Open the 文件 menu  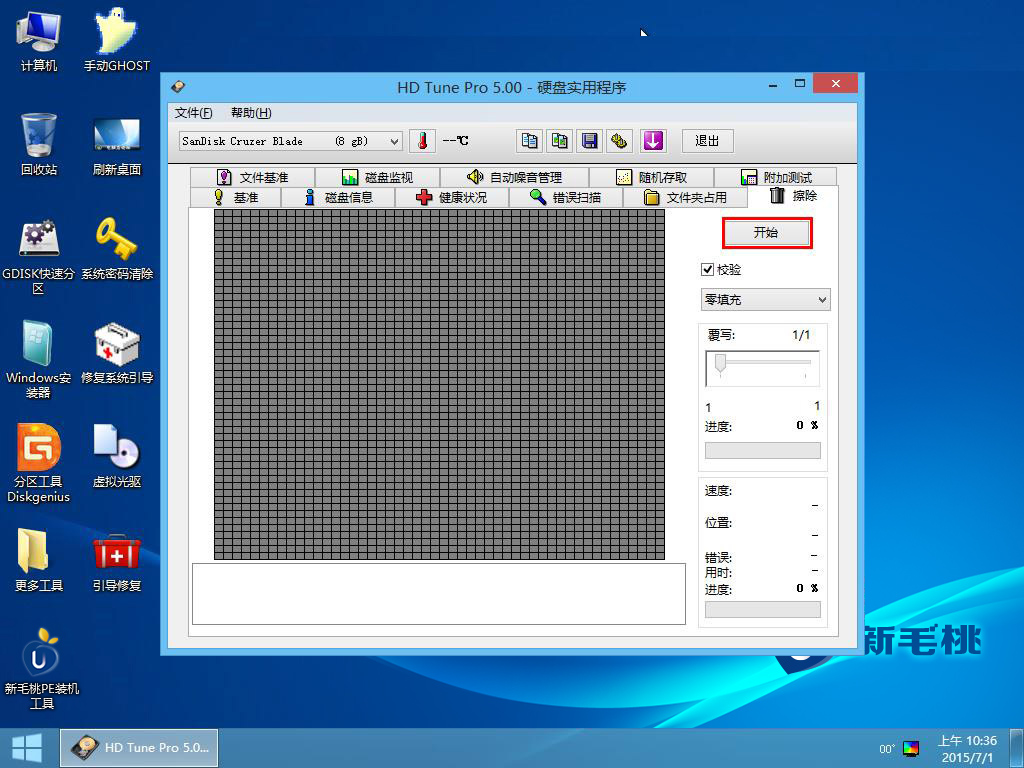pos(193,113)
